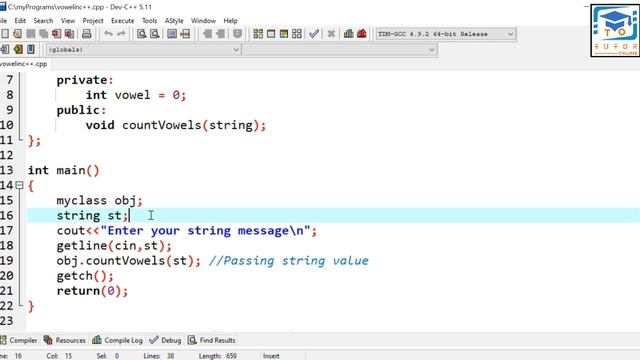
Task: Switch to the Compile Log tab
Action: coord(118,340)
